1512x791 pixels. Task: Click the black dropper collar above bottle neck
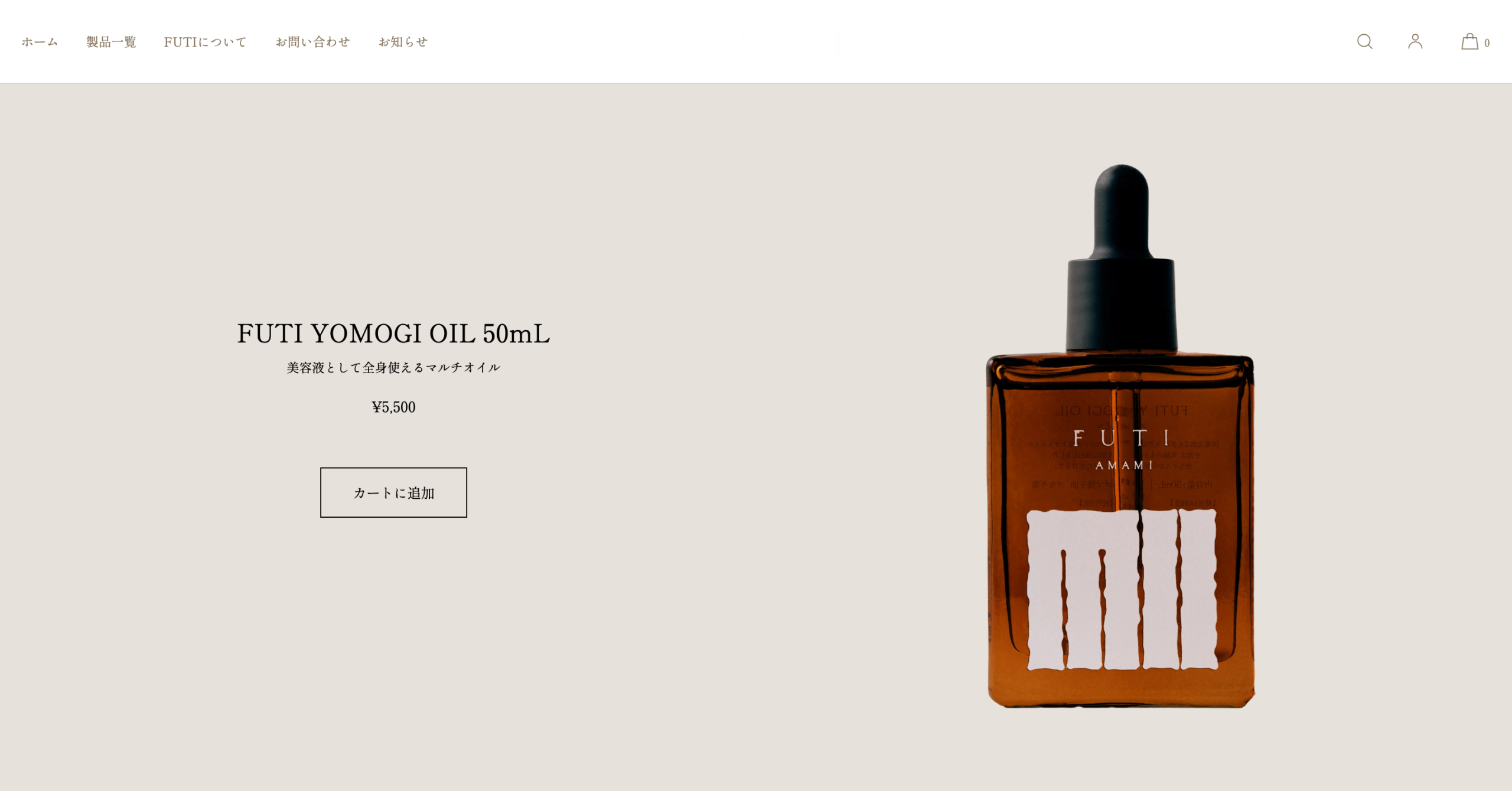(x=1121, y=305)
